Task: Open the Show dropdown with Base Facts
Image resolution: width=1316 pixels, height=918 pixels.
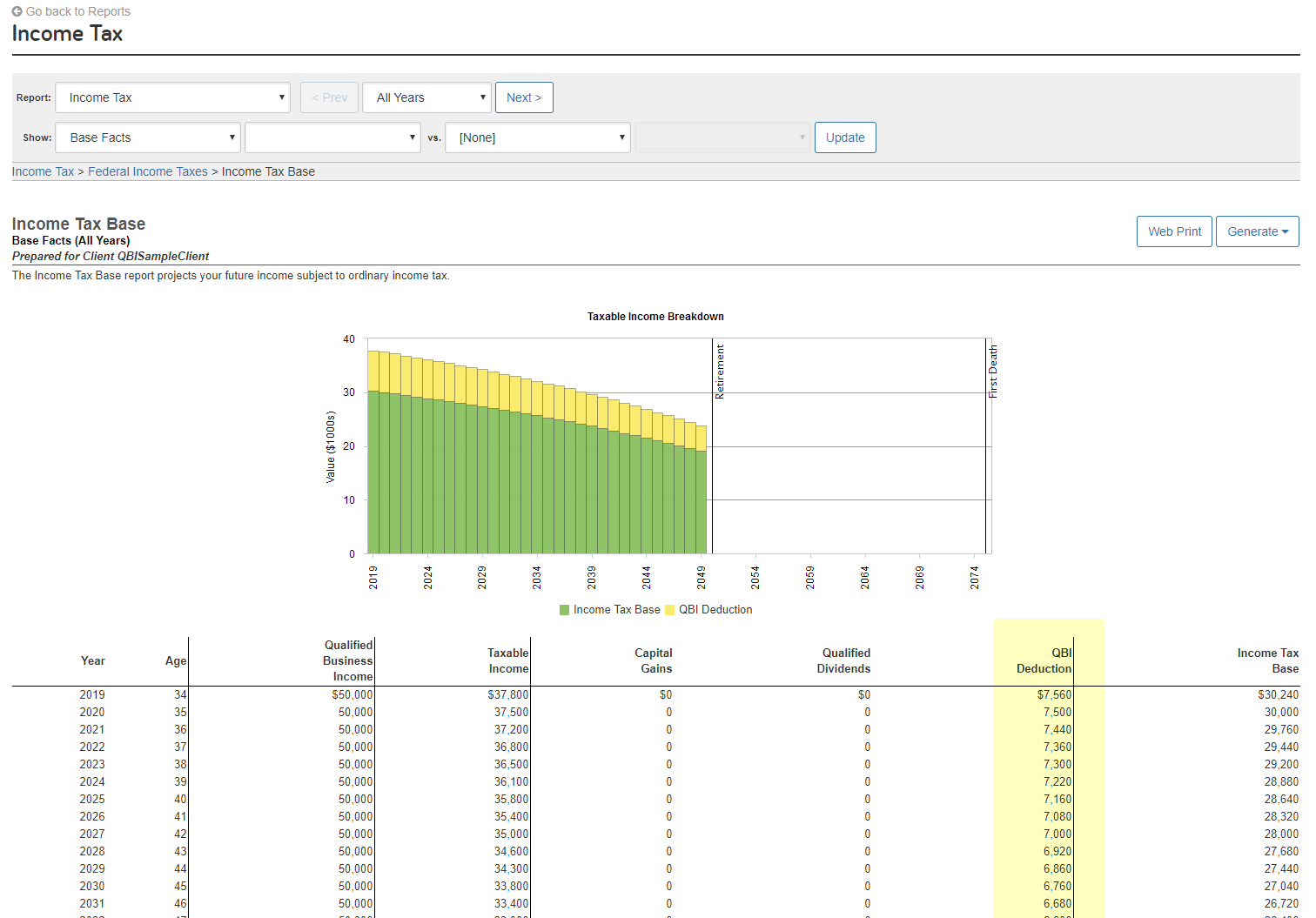Action: [148, 137]
